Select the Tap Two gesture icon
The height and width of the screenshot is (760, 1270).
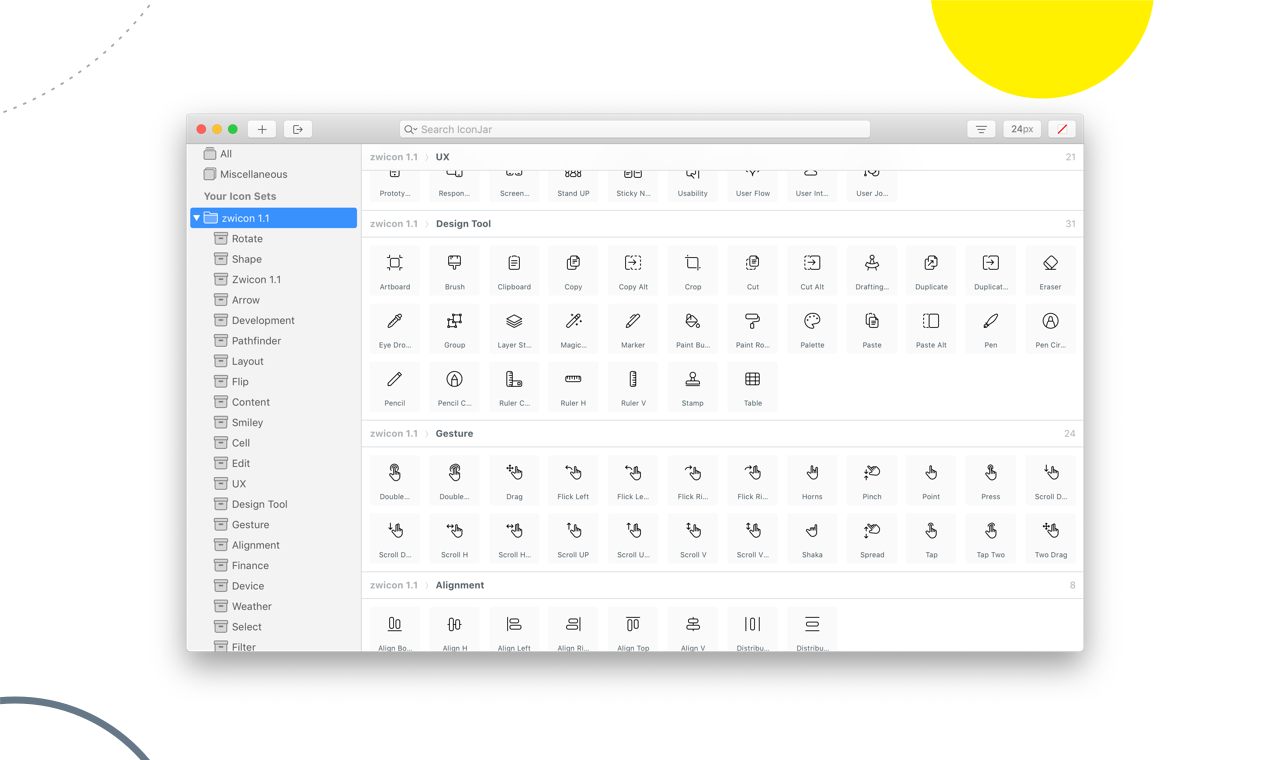pyautogui.click(x=990, y=537)
